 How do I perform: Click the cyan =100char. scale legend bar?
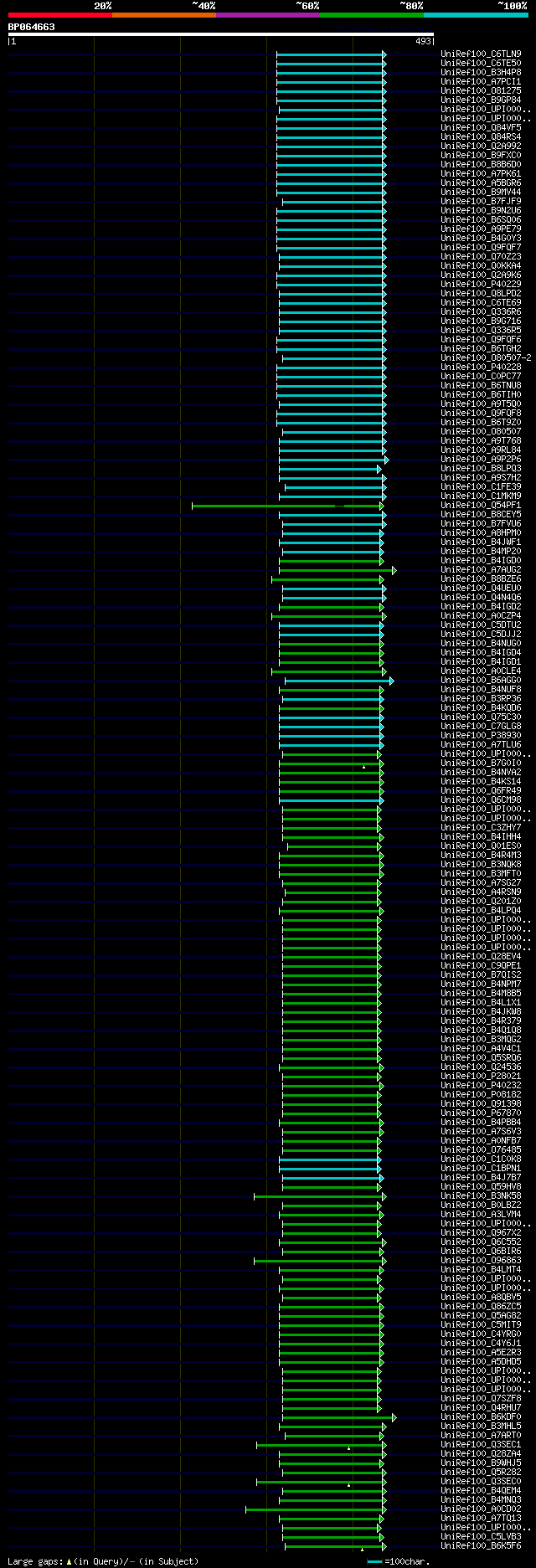click(374, 1561)
